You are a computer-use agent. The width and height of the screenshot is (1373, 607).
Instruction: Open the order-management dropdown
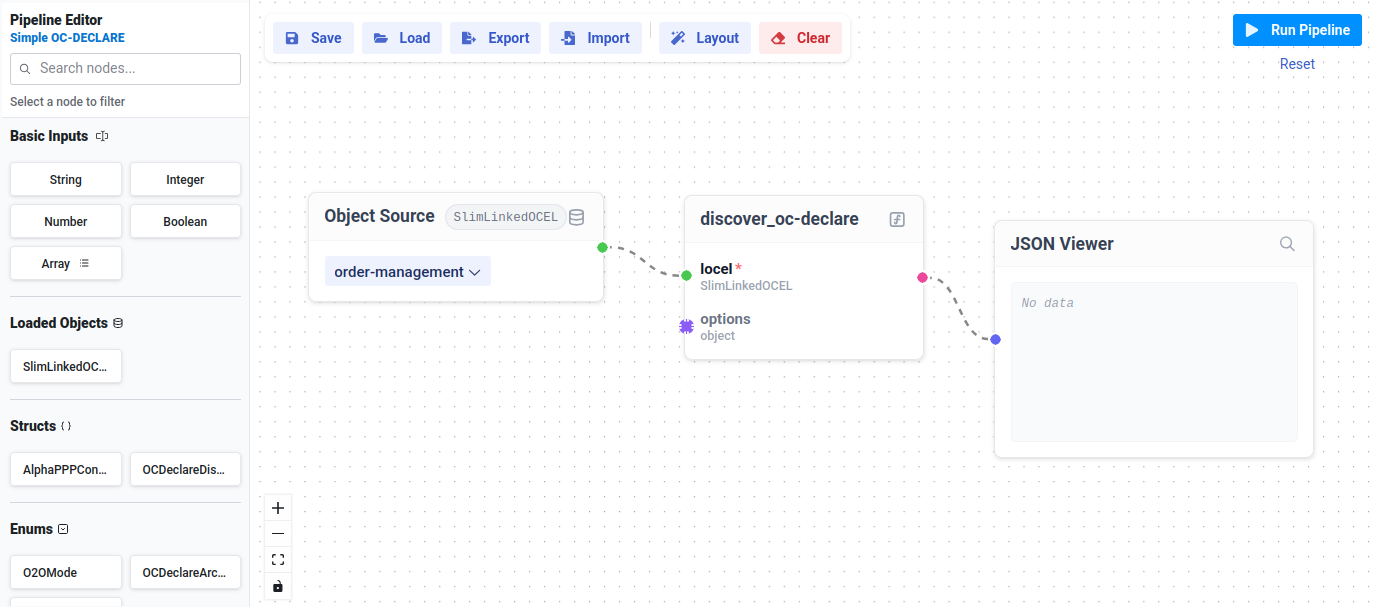(407, 272)
